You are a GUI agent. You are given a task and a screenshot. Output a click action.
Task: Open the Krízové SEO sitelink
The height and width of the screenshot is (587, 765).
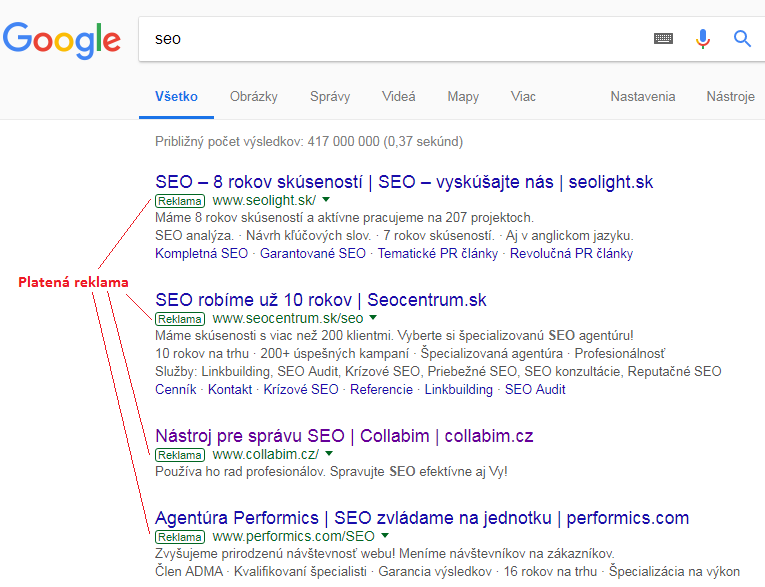pyautogui.click(x=301, y=389)
